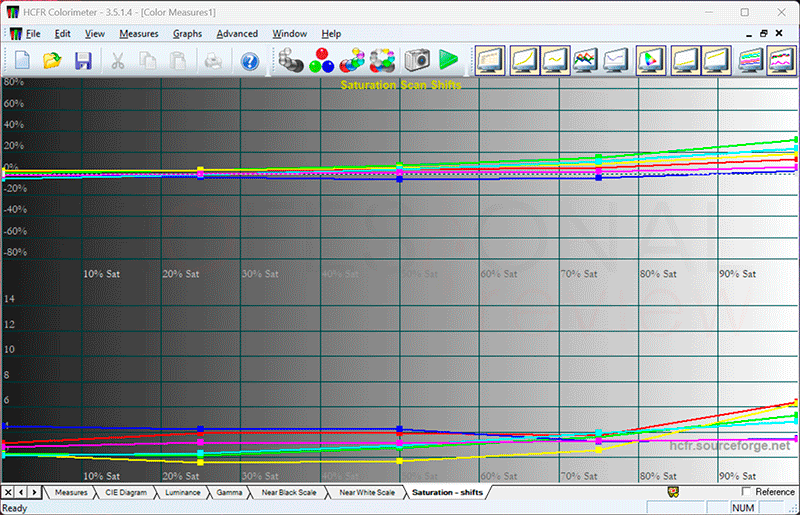The width and height of the screenshot is (800, 515).
Task: Show the last toolbar graph icon
Action: (x=781, y=60)
